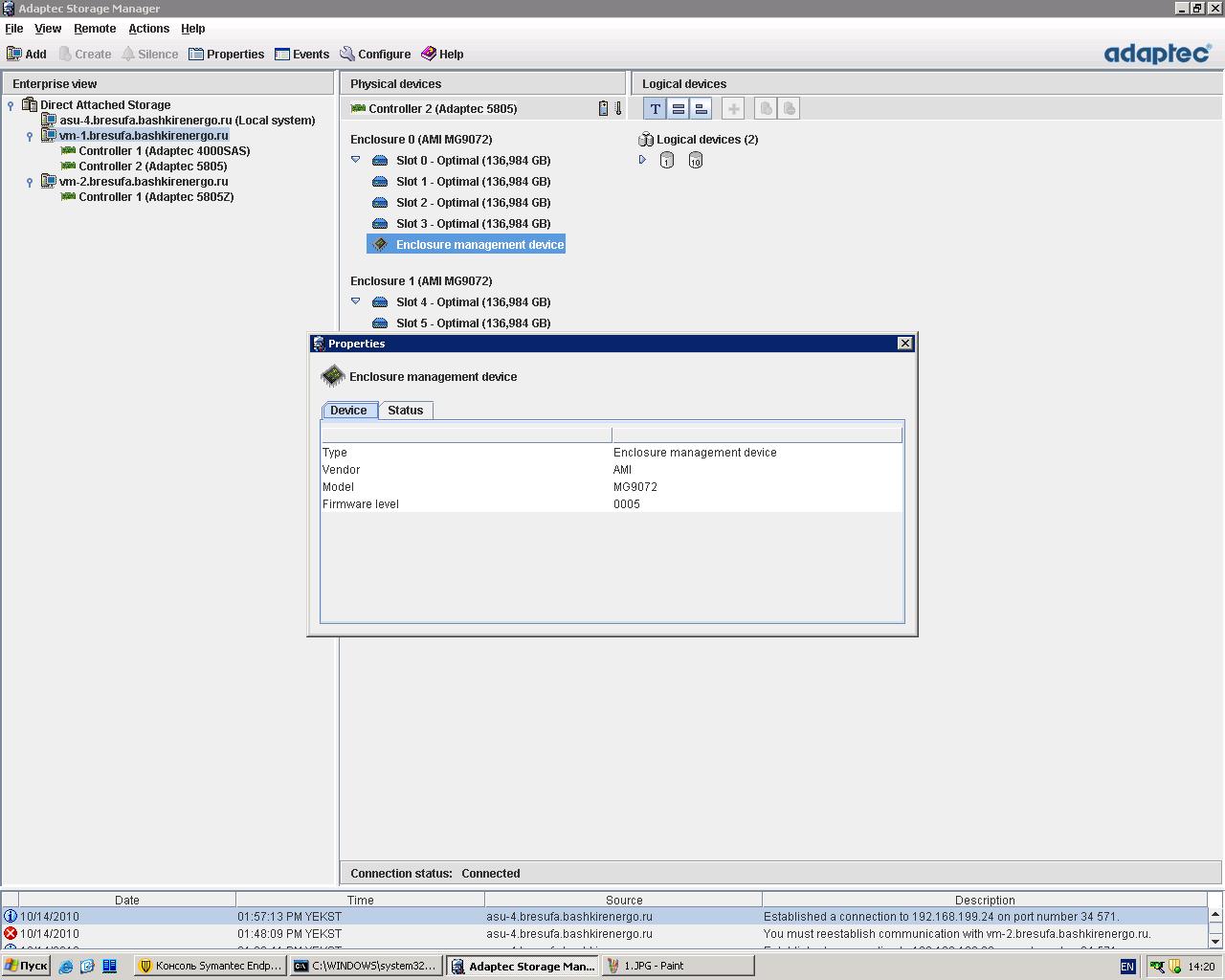Open Configure in the toolbar
This screenshot has height=980, width=1225.
[375, 55]
